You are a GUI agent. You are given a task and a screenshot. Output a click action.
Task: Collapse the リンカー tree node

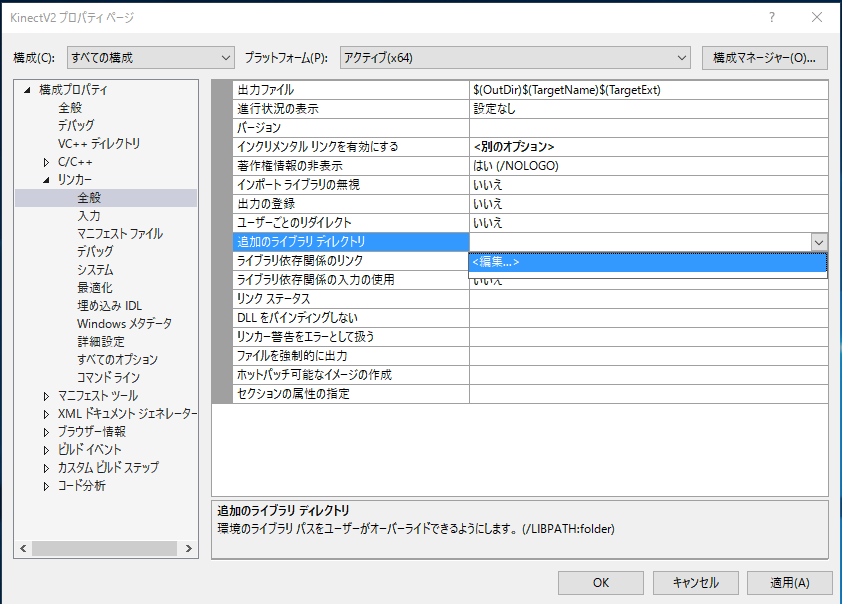click(x=46, y=180)
